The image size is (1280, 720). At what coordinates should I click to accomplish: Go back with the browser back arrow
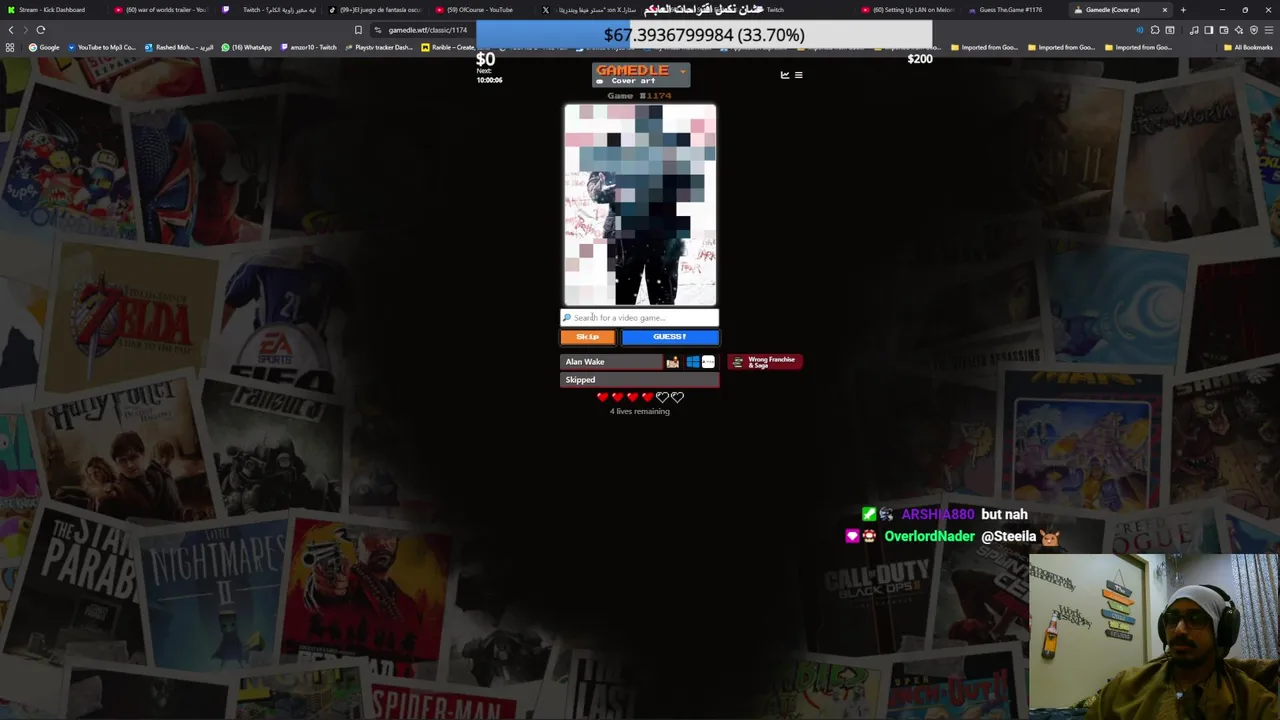click(x=11, y=30)
